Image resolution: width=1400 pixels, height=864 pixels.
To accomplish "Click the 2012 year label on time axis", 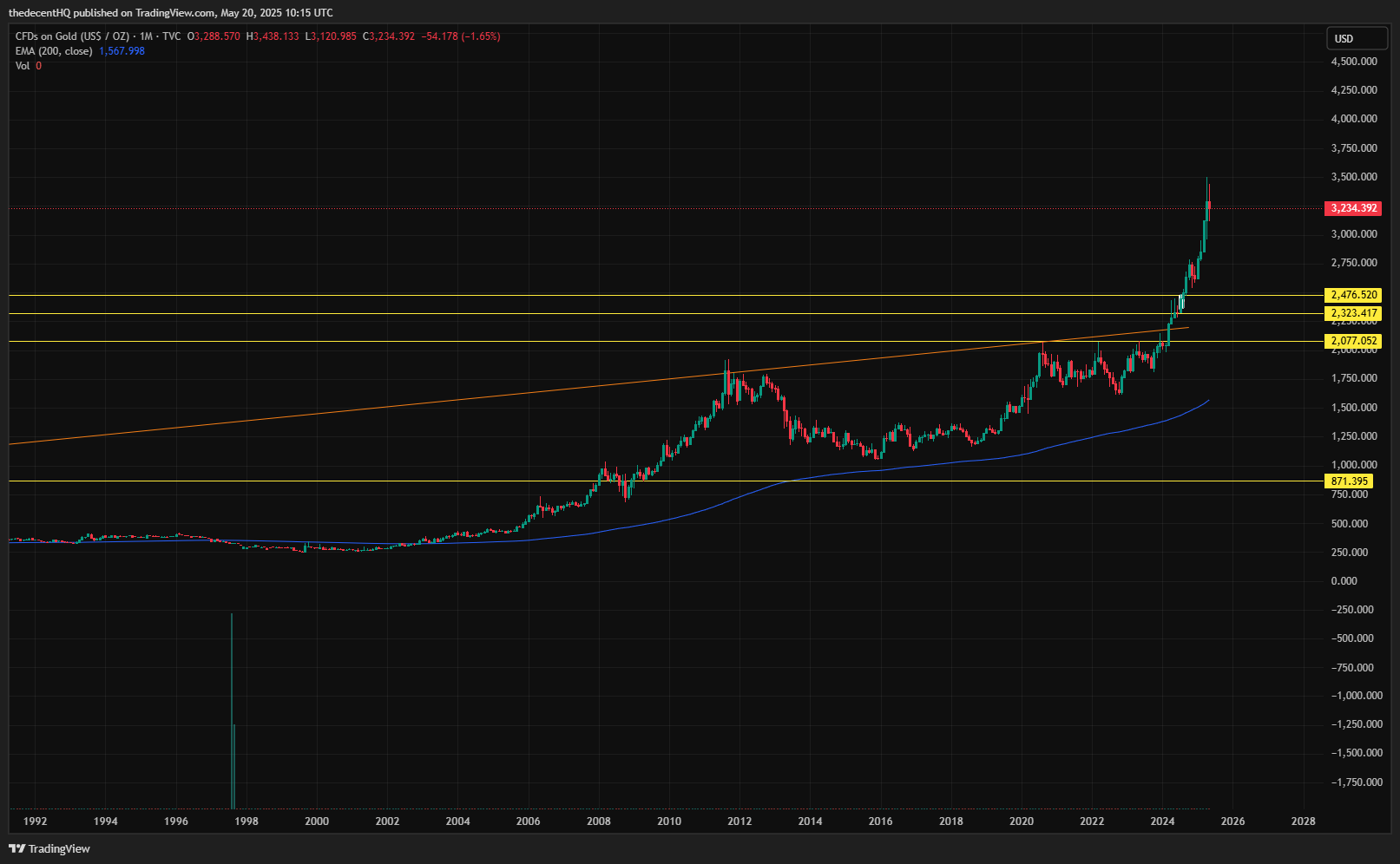I will pos(739,821).
